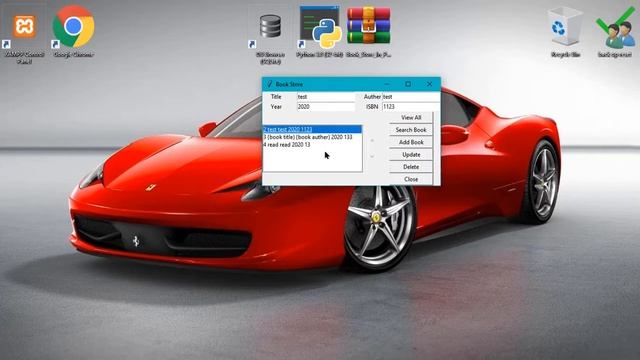Screen dimensions: 640x360
Task: Open the XAMPP Control Panel desktop shortcut
Action: pyautogui.click(x=24, y=33)
